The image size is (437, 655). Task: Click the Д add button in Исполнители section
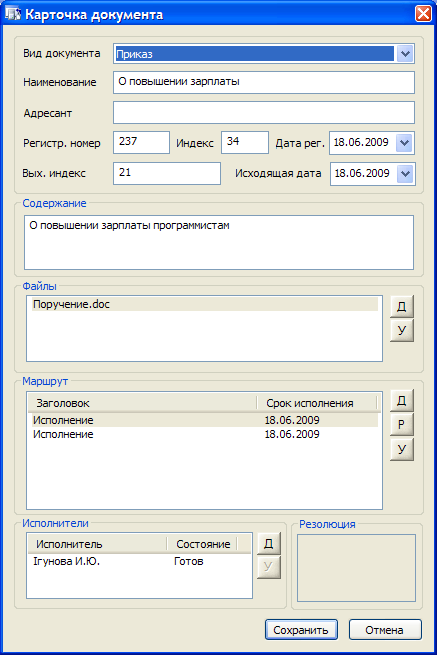[x=269, y=543]
